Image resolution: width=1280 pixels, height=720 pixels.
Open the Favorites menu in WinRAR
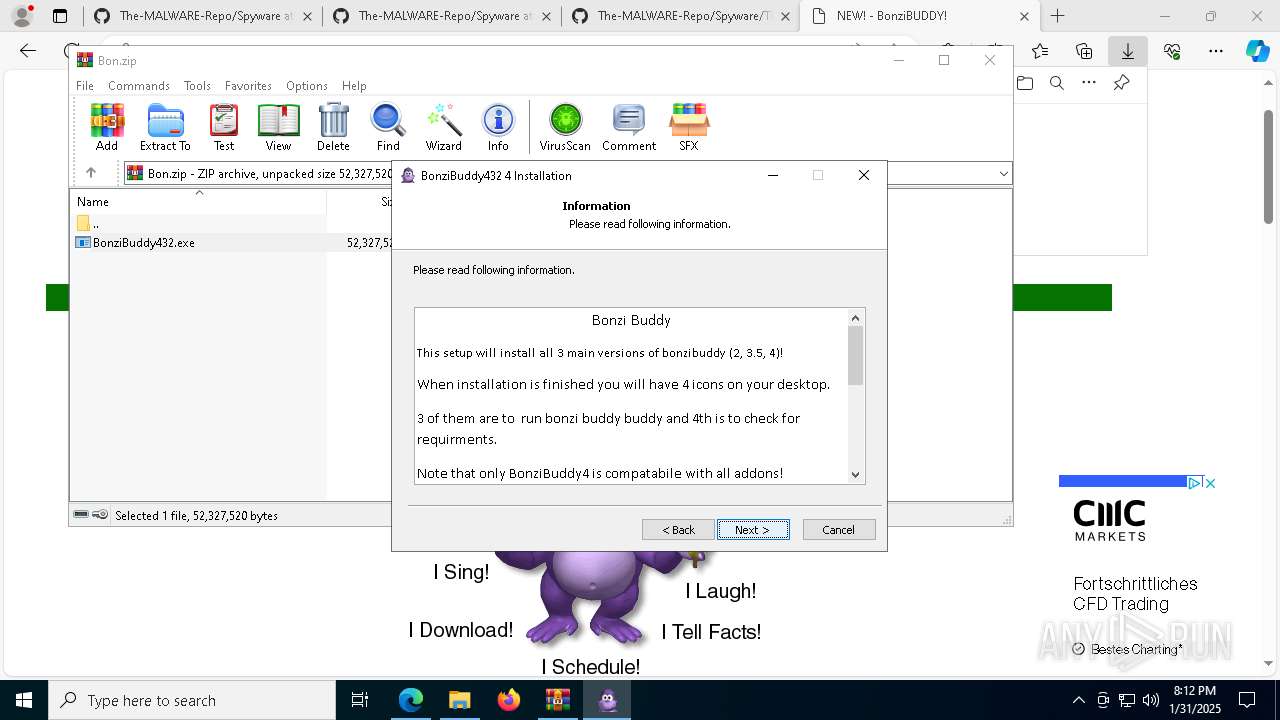248,86
